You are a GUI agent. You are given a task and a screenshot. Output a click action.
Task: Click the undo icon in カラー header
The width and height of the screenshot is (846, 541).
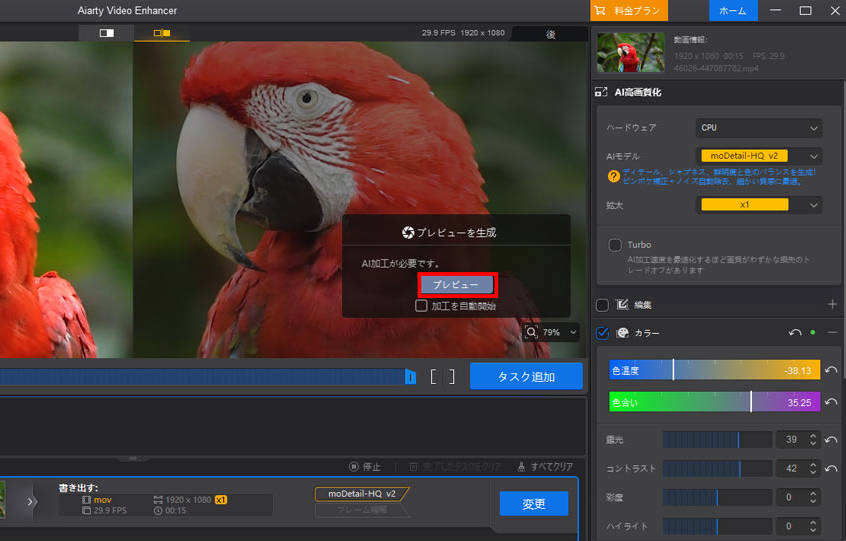(x=795, y=333)
